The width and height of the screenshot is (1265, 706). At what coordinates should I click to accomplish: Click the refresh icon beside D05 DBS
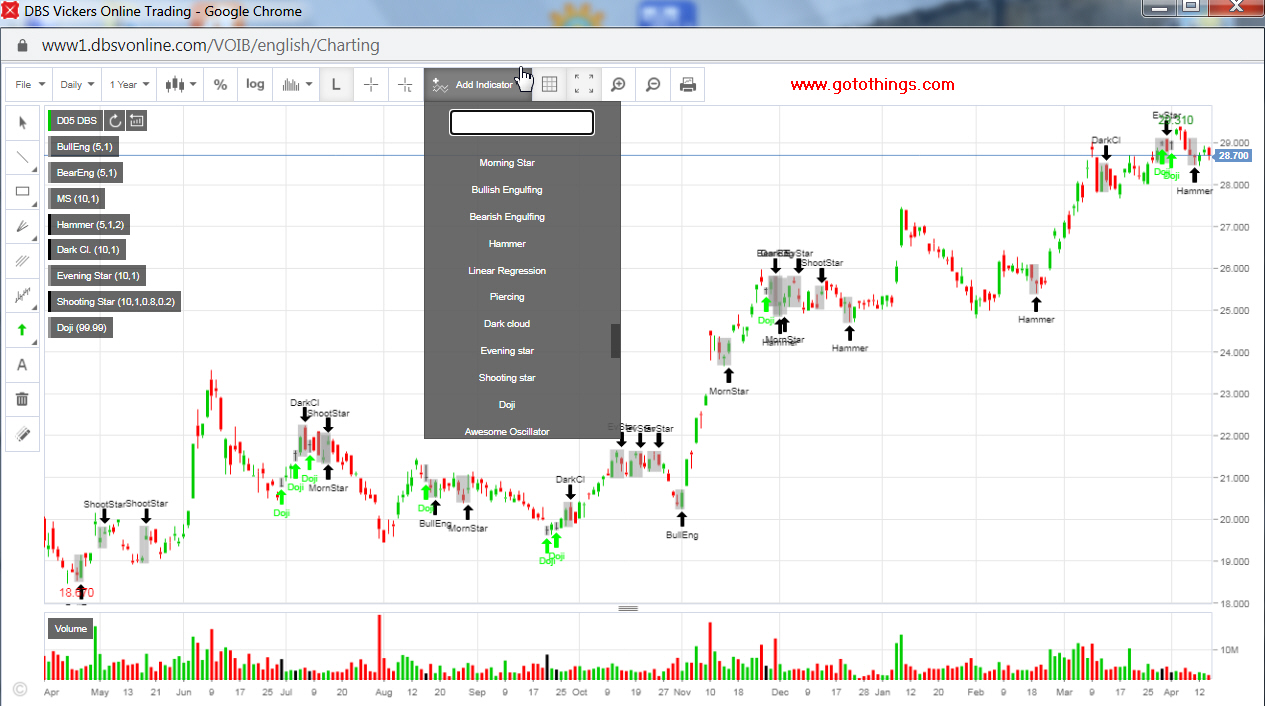tap(115, 121)
